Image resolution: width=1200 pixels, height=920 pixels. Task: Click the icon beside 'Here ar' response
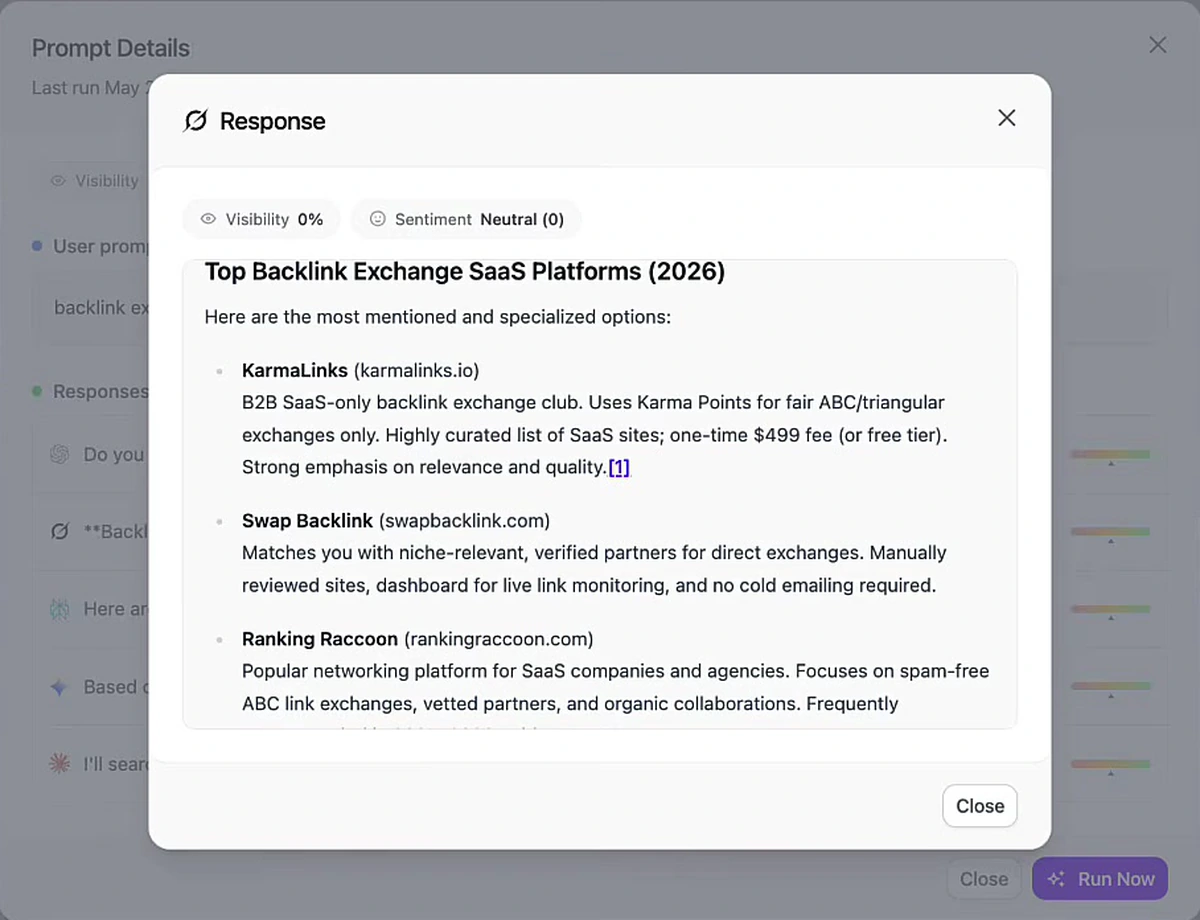(60, 609)
